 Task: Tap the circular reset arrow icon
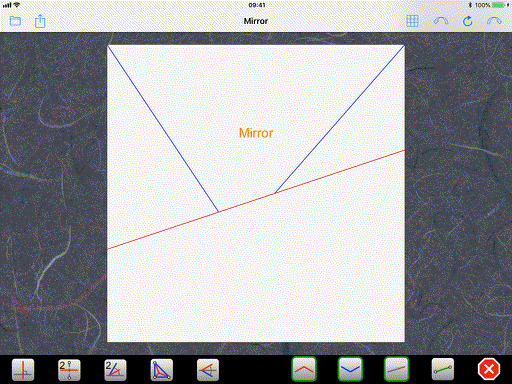click(x=468, y=21)
